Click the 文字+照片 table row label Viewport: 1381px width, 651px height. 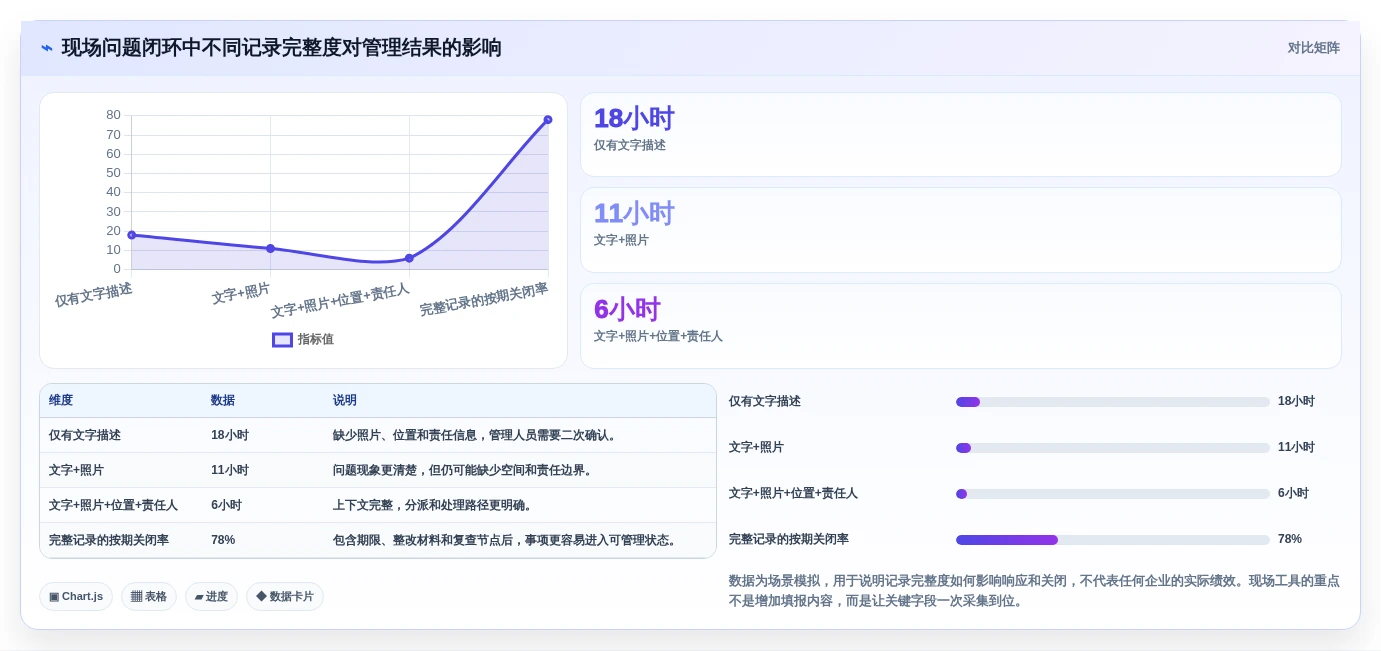[x=76, y=471]
